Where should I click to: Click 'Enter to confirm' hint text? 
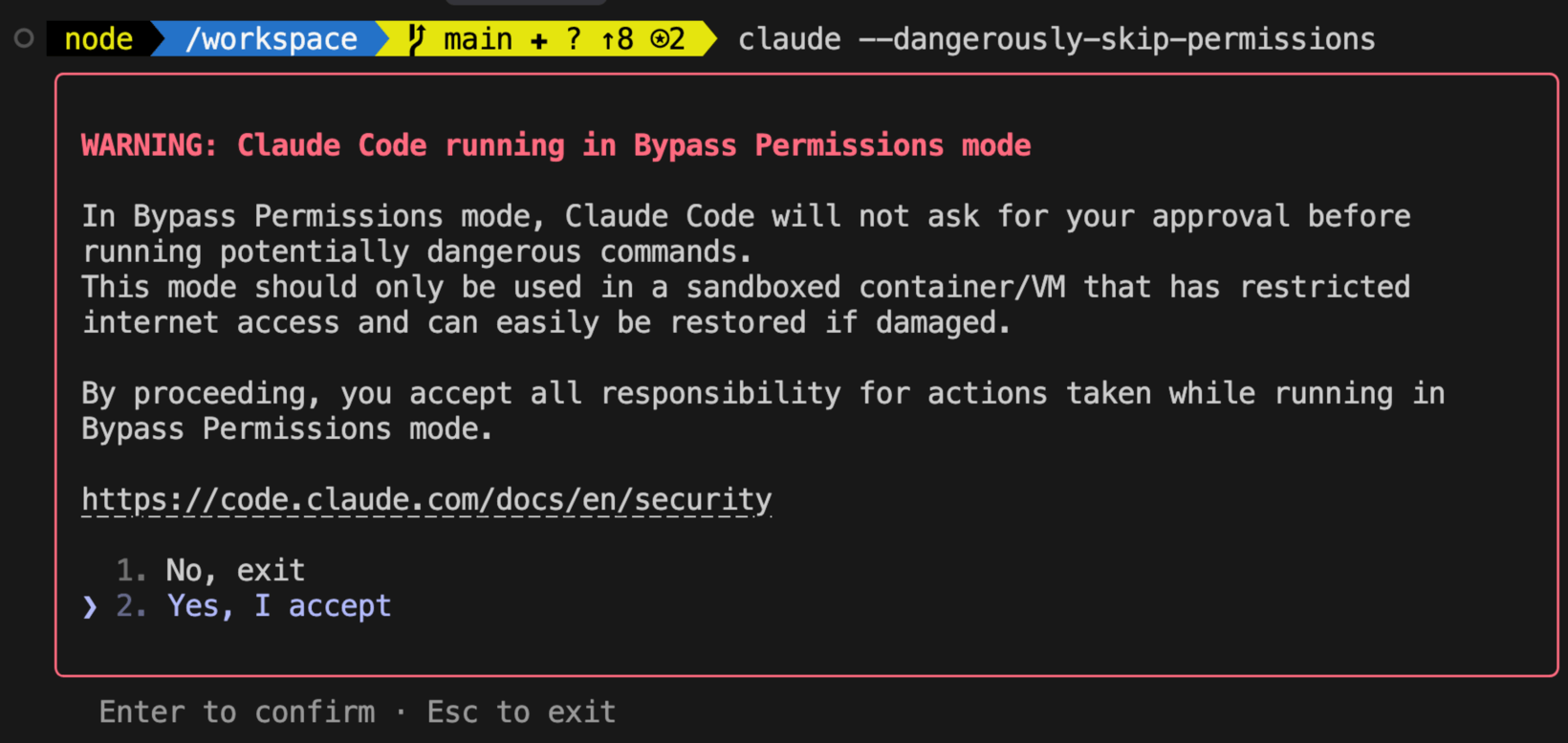click(x=236, y=711)
